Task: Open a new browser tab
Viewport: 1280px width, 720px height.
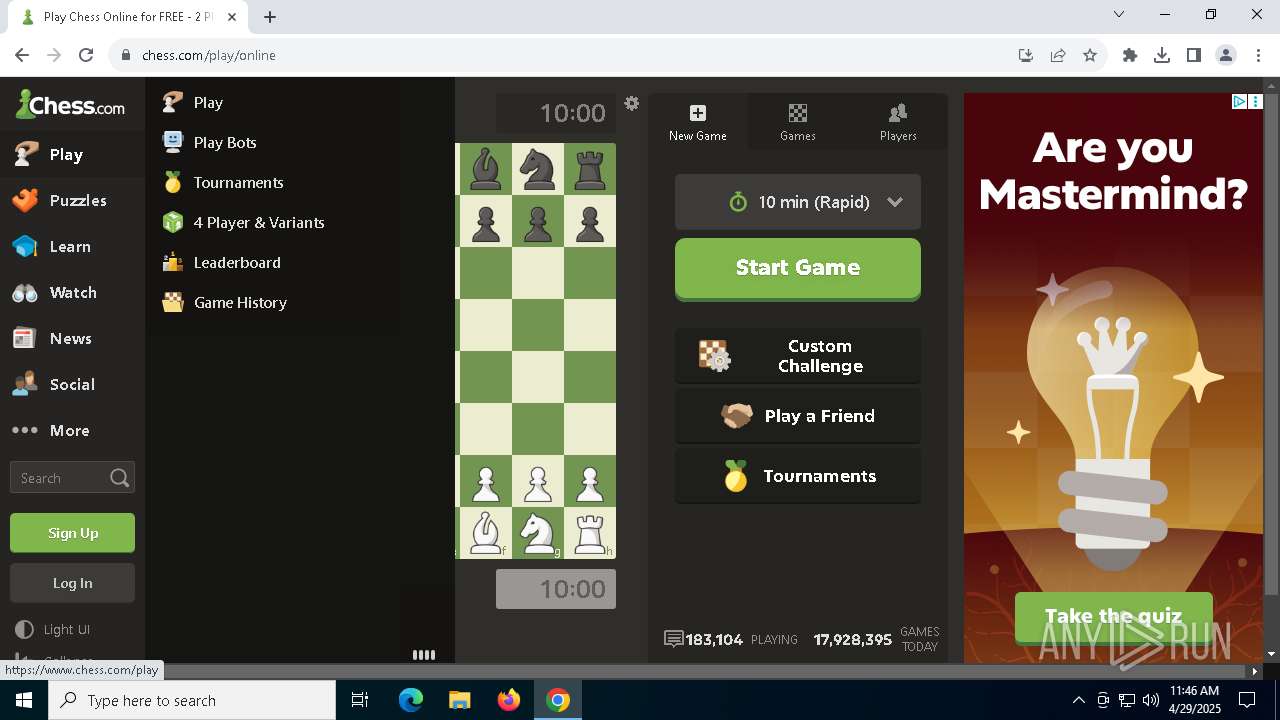Action: click(270, 16)
